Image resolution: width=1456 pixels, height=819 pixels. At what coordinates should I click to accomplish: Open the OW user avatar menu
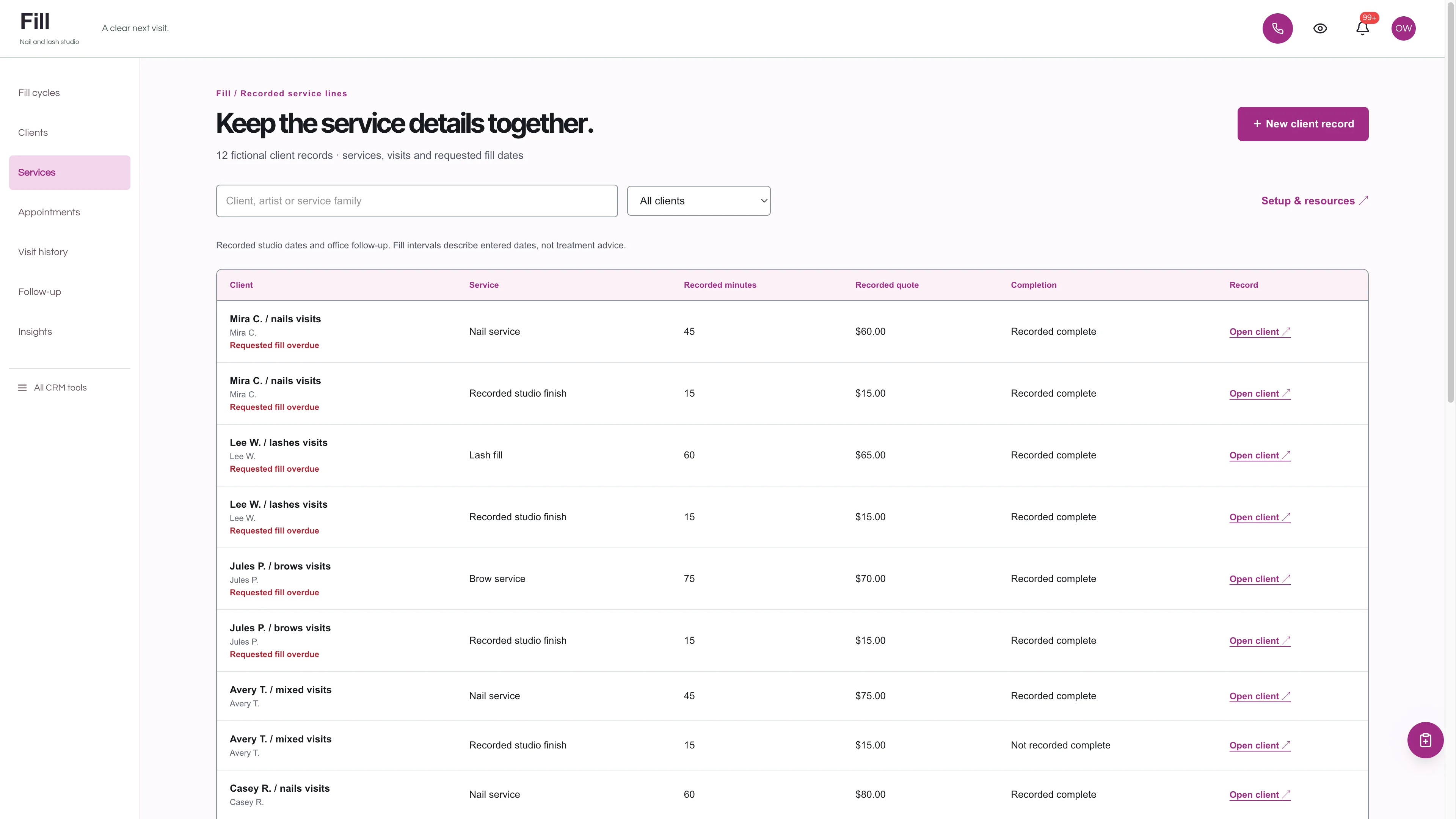click(x=1403, y=28)
